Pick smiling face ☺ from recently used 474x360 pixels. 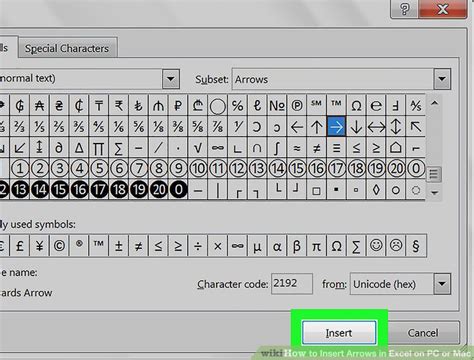376,246
